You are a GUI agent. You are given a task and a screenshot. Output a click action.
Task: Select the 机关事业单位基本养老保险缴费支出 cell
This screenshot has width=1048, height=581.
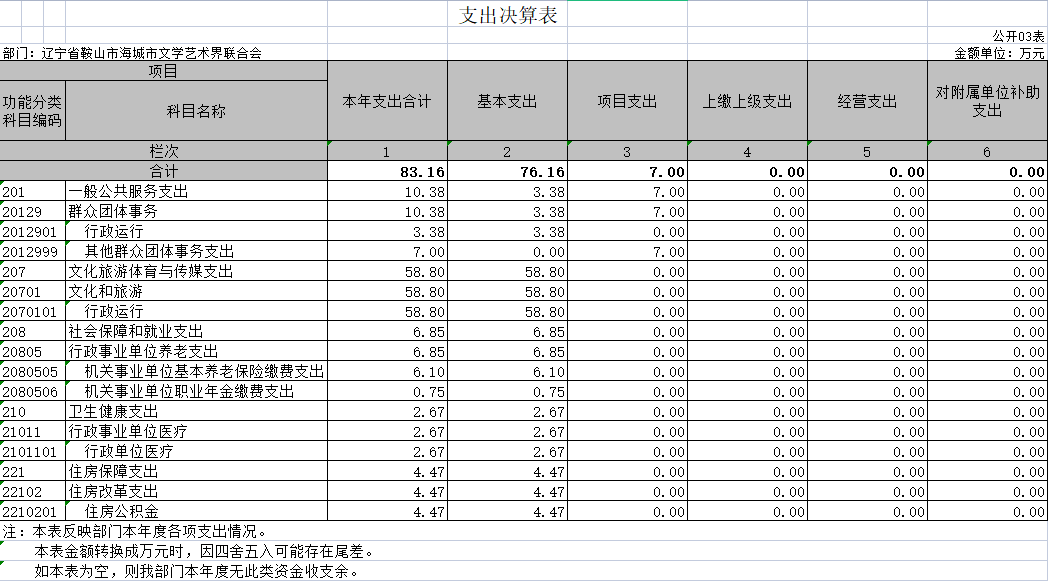point(196,372)
